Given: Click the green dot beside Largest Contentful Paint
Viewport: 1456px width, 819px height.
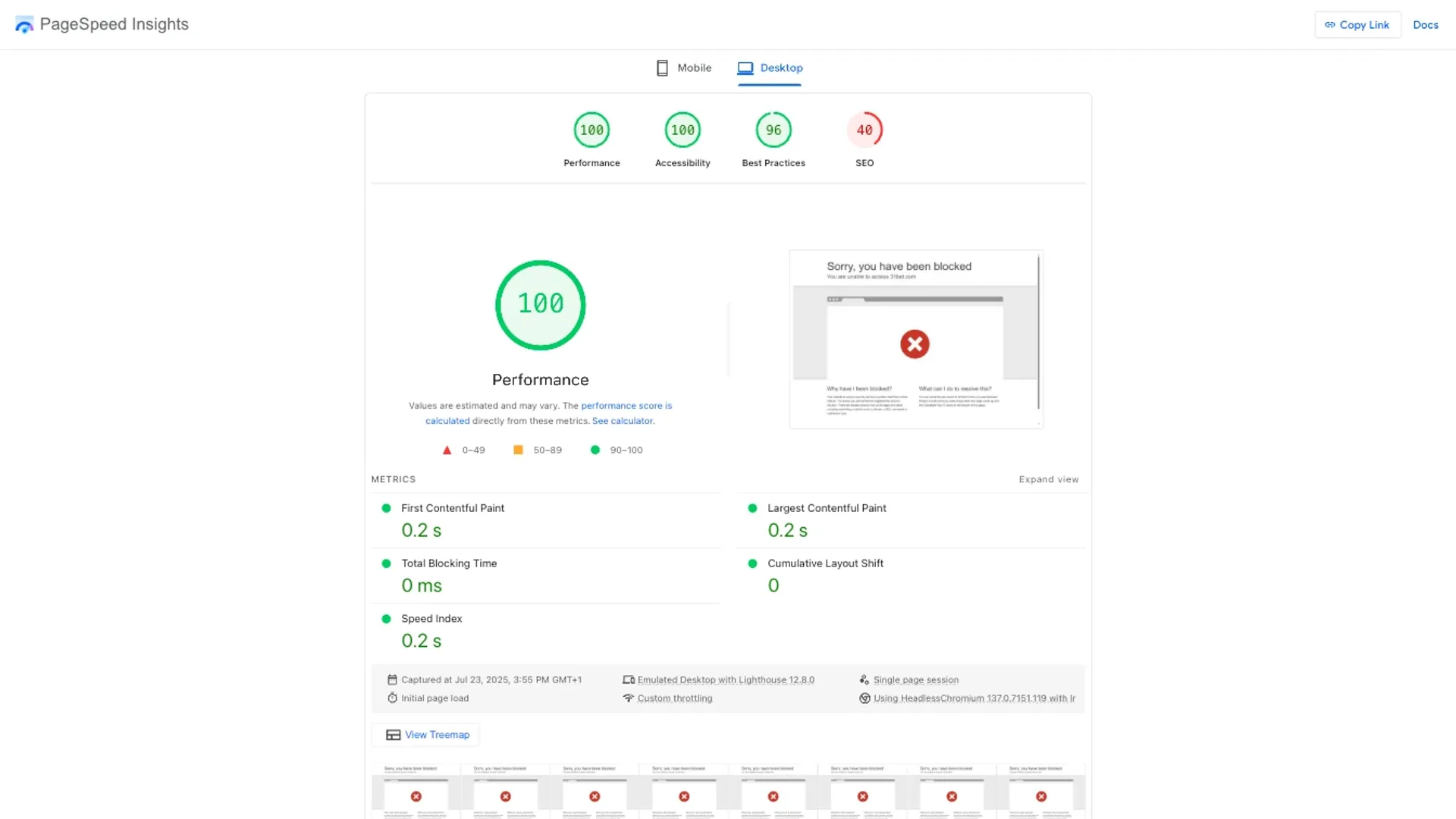Looking at the screenshot, I should point(752,508).
